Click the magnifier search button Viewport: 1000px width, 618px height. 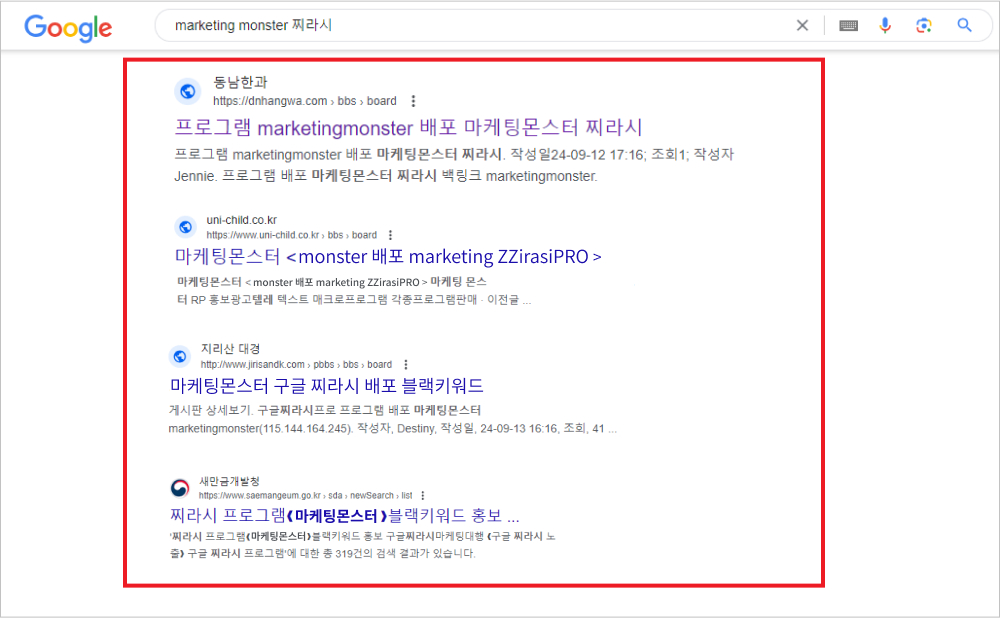[964, 26]
